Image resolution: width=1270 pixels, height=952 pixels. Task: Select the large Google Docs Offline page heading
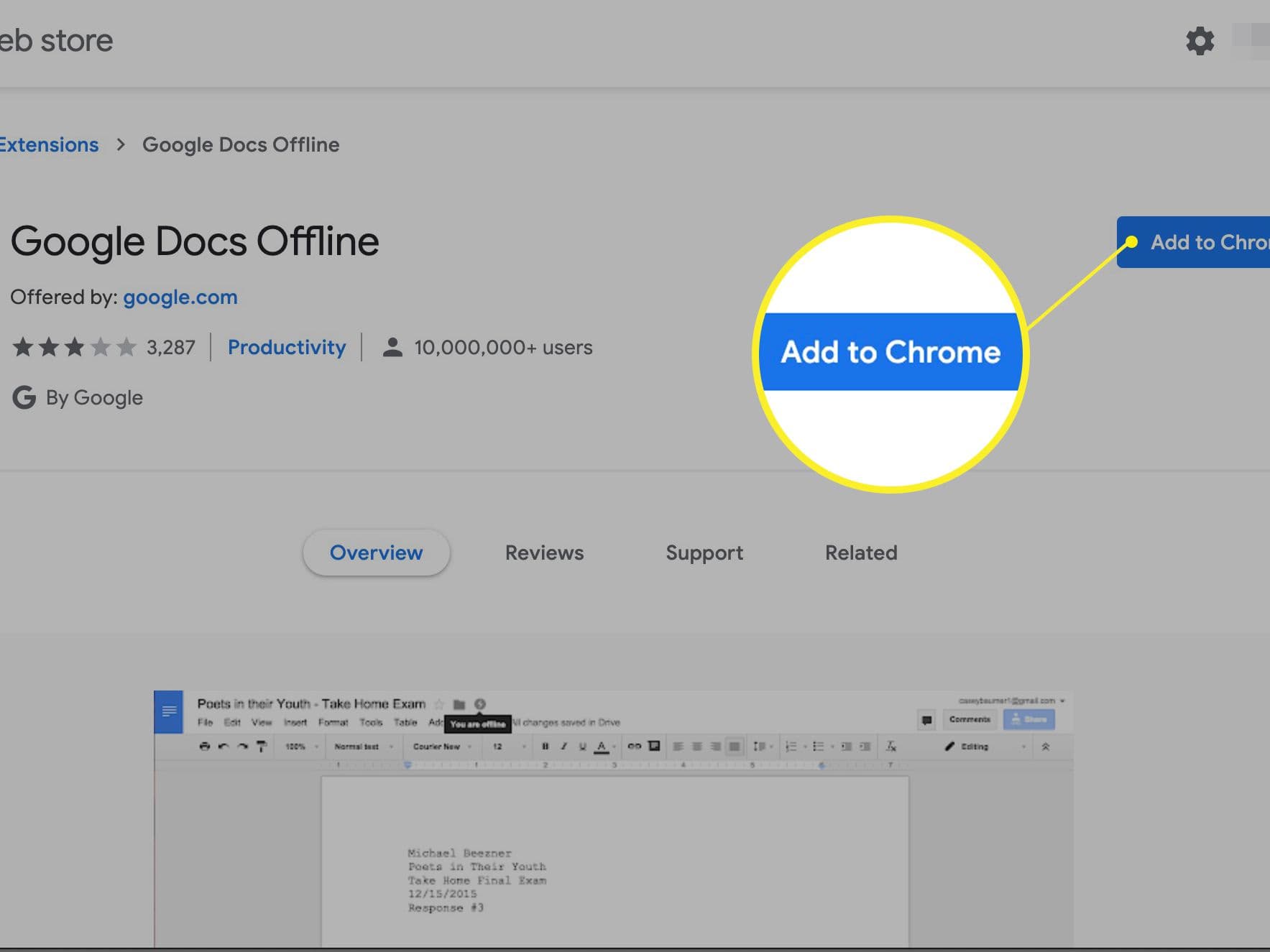tap(195, 241)
